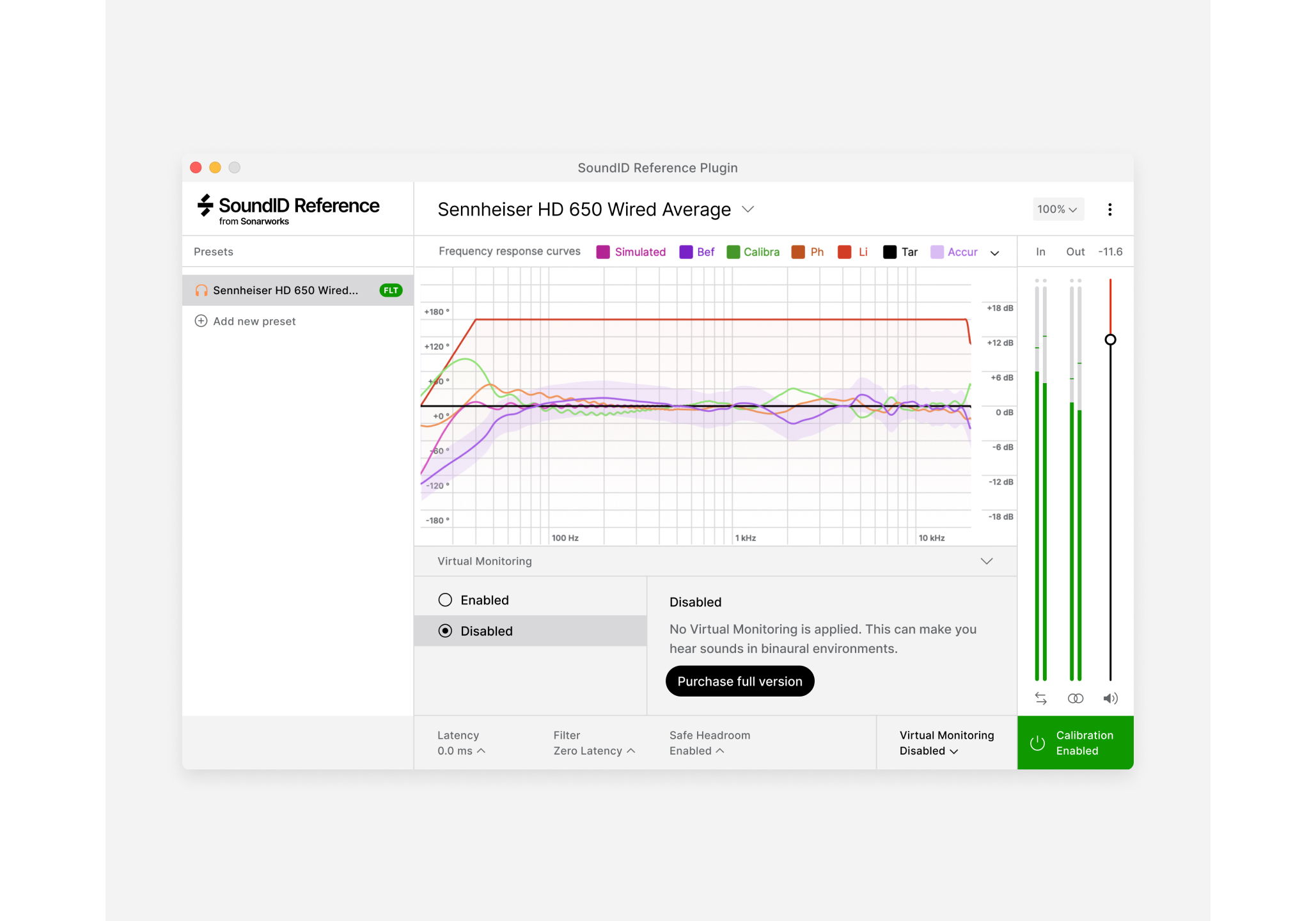
Task: Click the Calibration power icon
Action: click(1037, 743)
